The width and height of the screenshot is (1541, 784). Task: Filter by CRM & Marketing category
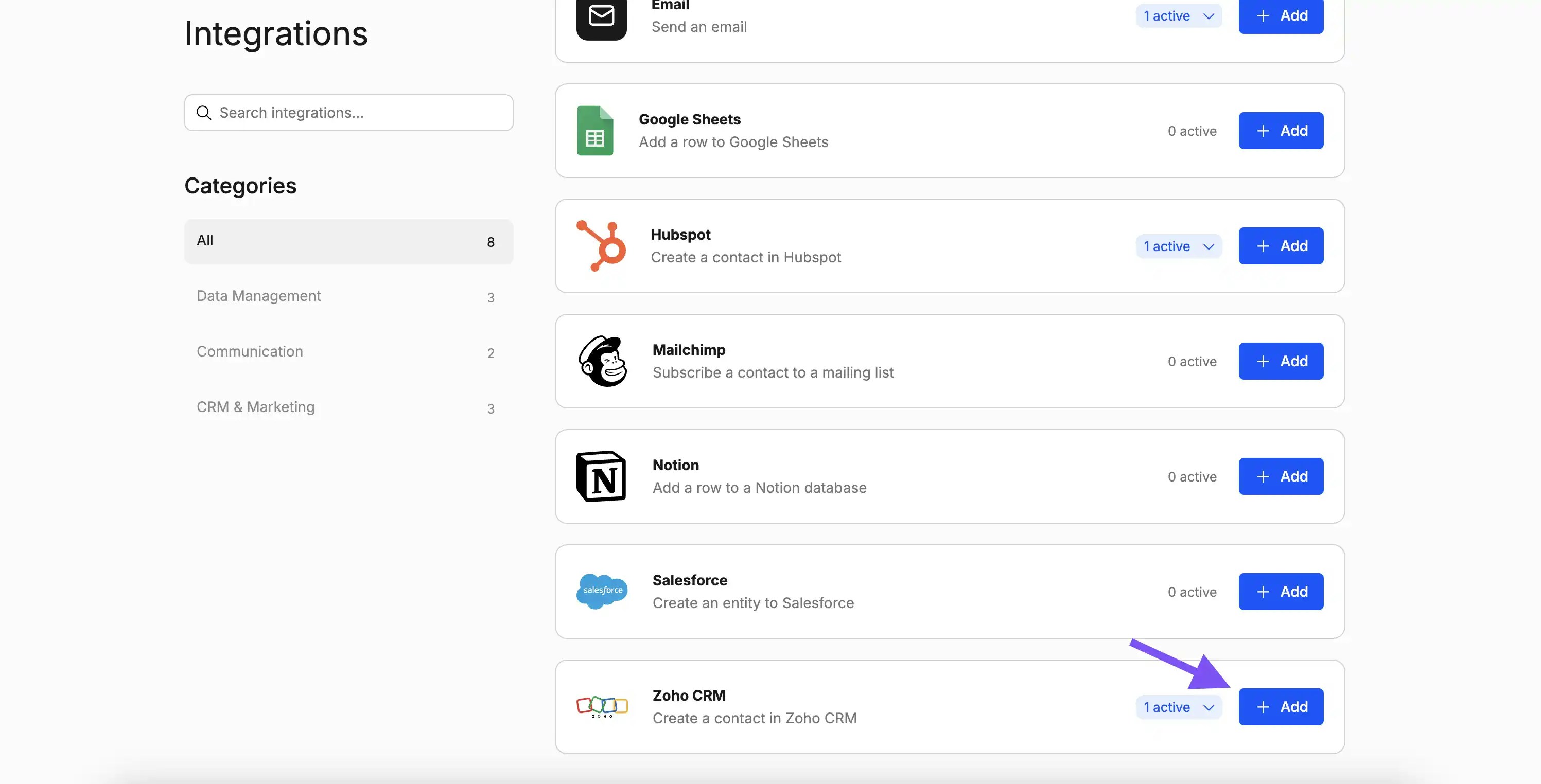(255, 406)
